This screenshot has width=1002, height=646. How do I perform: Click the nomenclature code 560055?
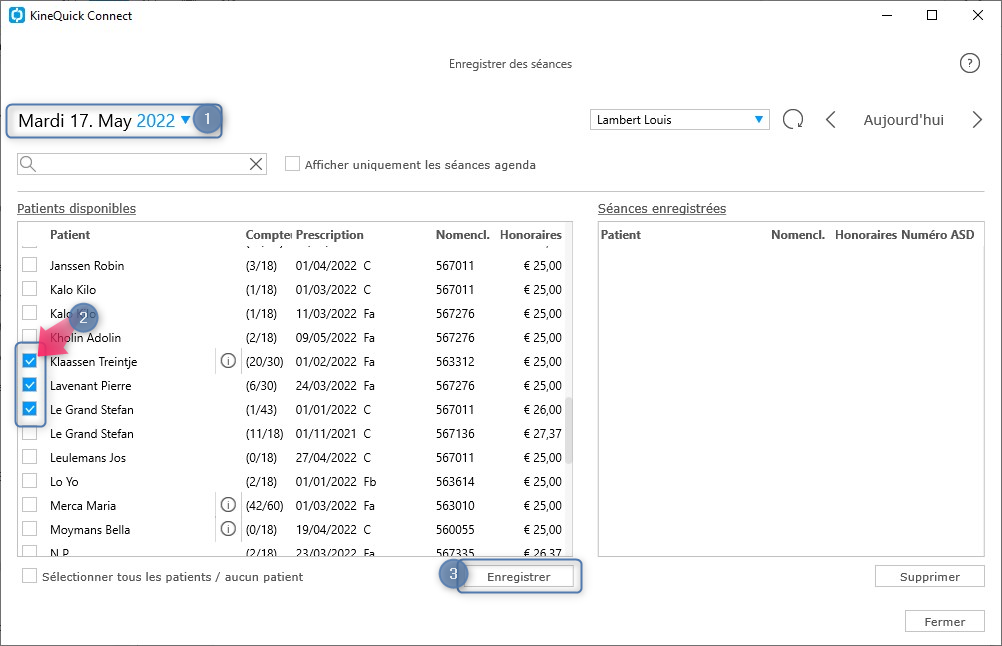coord(455,530)
